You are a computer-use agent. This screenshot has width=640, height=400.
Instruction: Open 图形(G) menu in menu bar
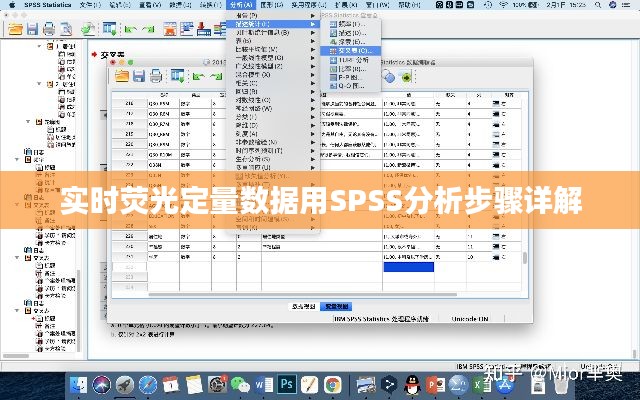pos(271,5)
